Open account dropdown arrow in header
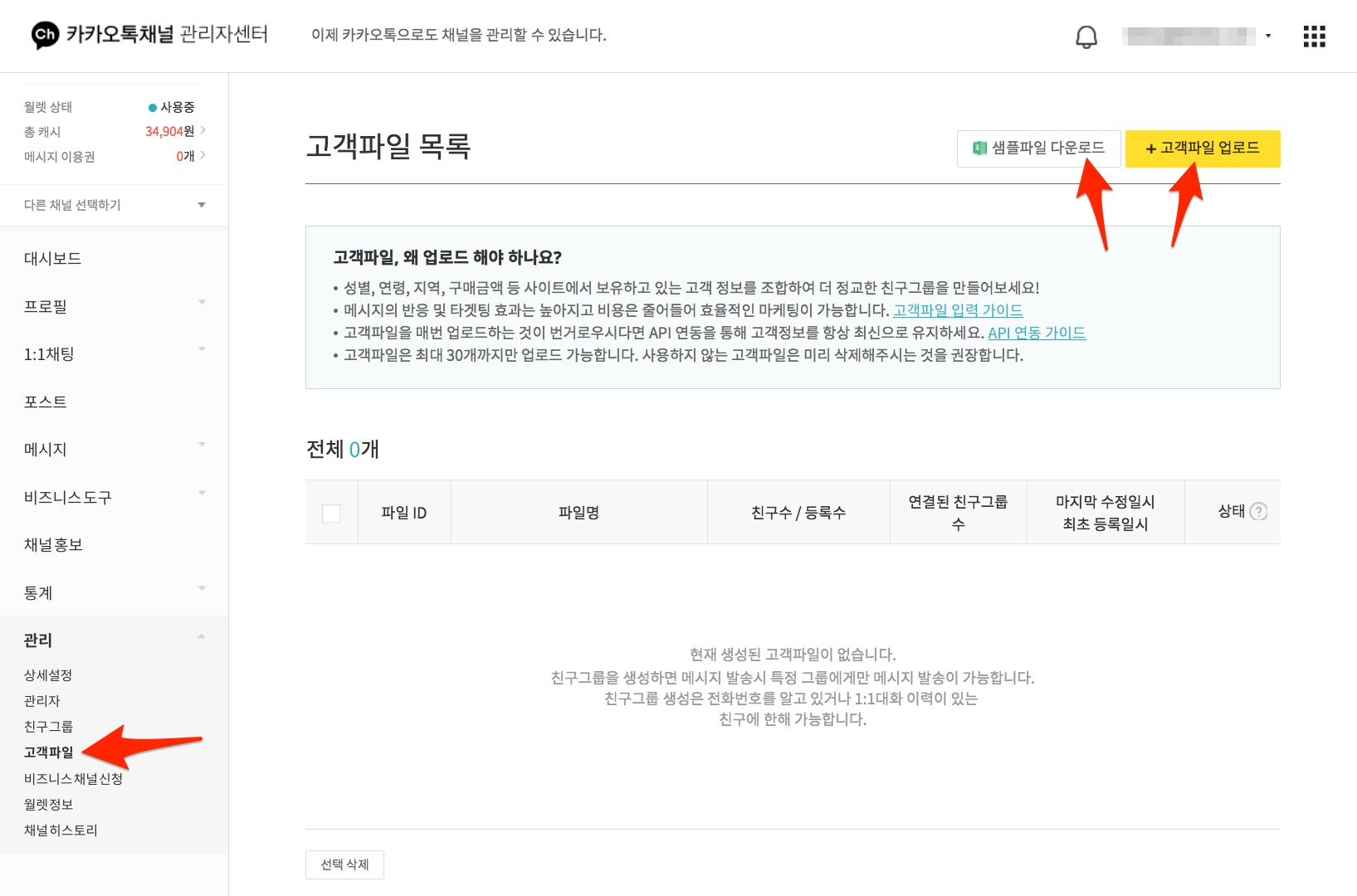The height and width of the screenshot is (896, 1357). 1267,36
